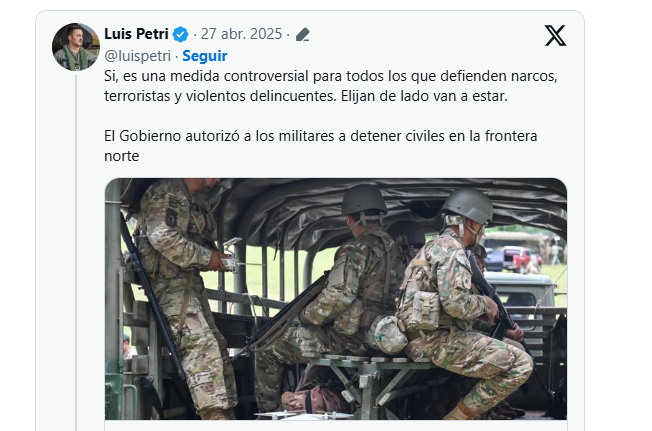Image resolution: width=652 pixels, height=431 pixels.
Task: Open the 27 abr. 2025 timestamp
Action: pos(241,34)
